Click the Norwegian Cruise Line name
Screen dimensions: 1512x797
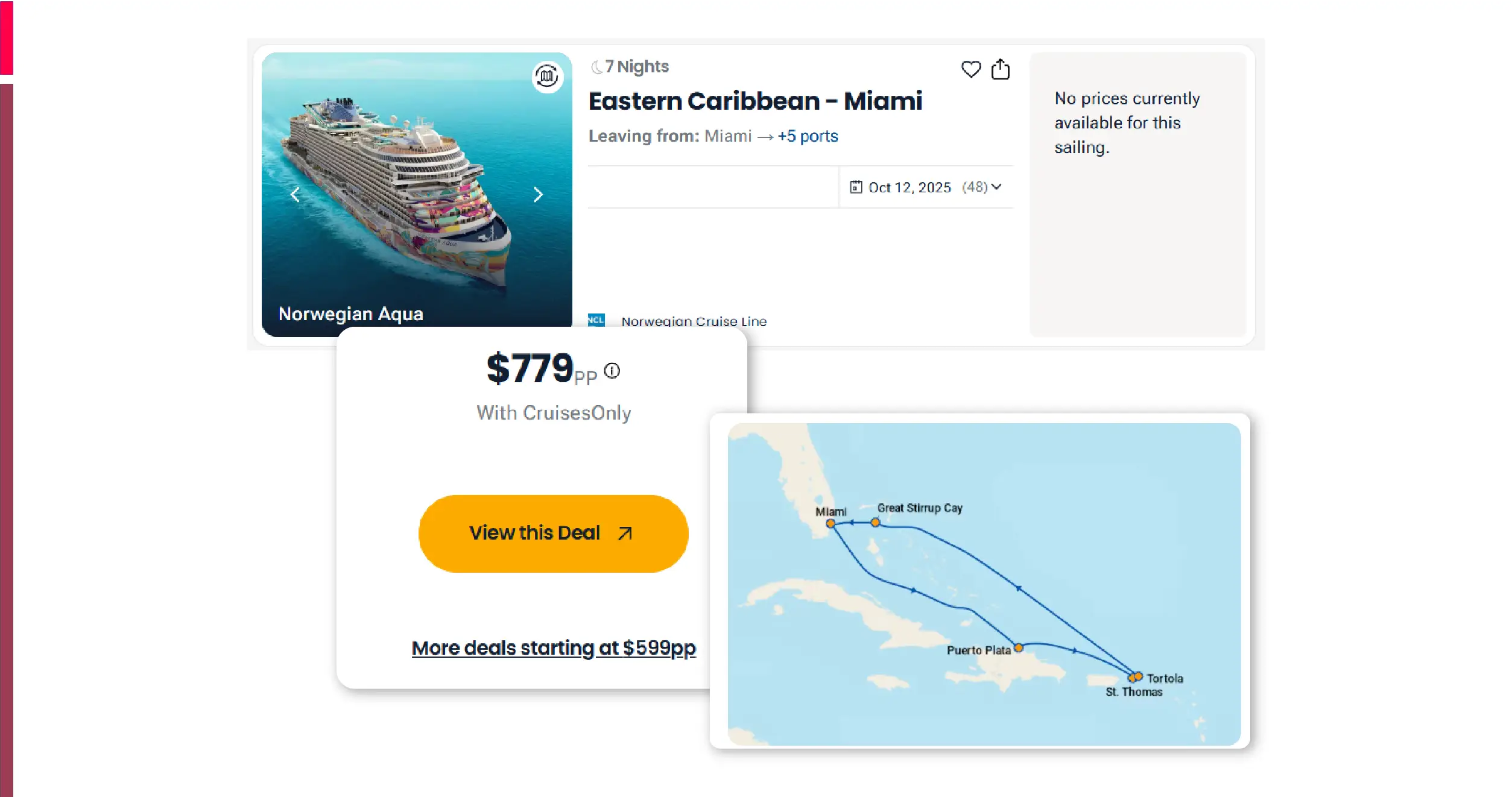(694, 321)
